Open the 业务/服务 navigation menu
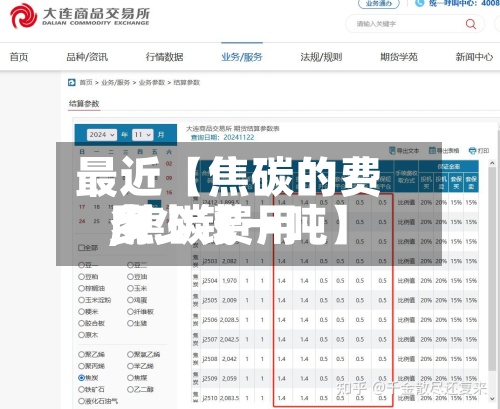This screenshot has width=500, height=409. (242, 57)
